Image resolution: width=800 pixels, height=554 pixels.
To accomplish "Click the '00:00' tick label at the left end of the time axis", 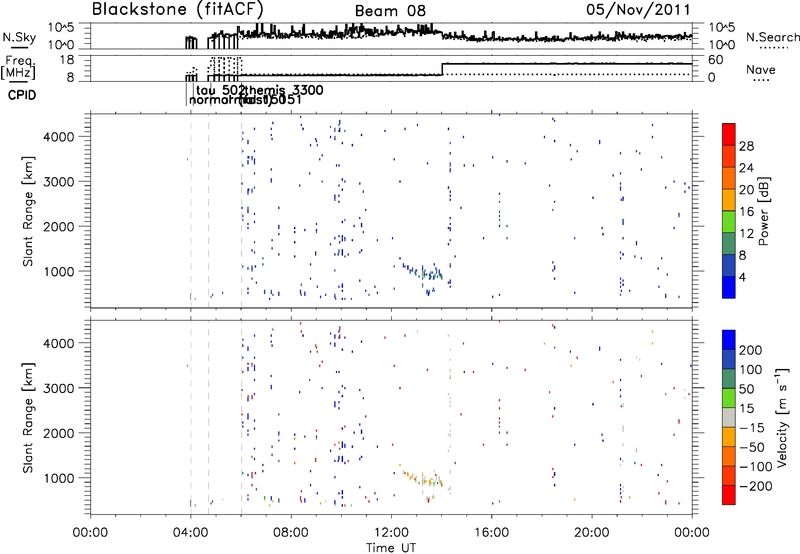I will [90, 533].
